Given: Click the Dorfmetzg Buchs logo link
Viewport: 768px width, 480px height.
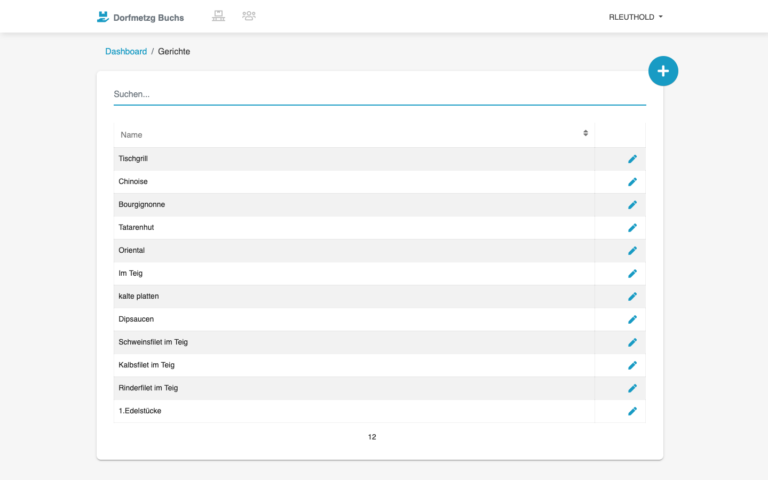Looking at the screenshot, I should point(140,17).
